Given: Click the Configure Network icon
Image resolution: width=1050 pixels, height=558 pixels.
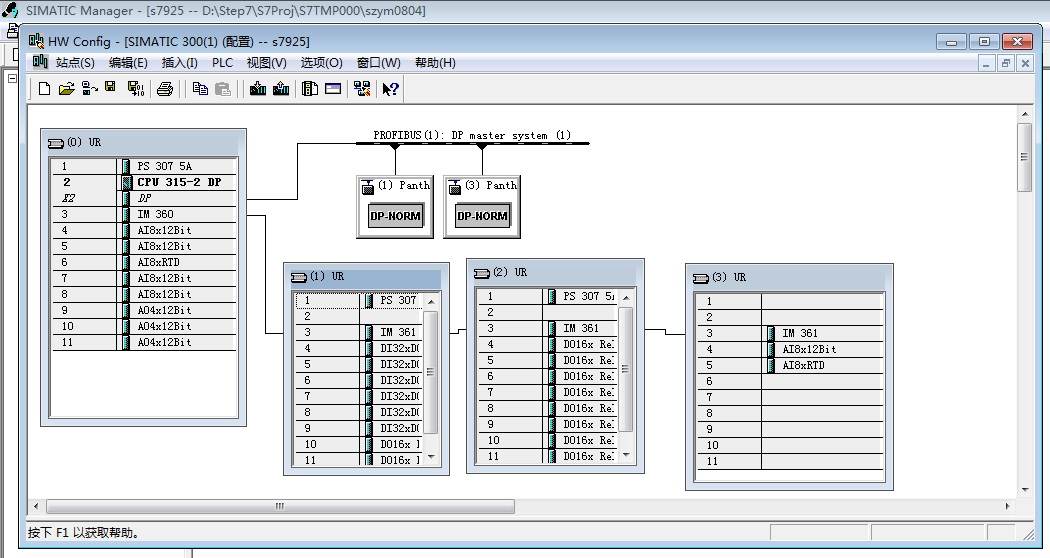Looking at the screenshot, I should click(x=362, y=88).
